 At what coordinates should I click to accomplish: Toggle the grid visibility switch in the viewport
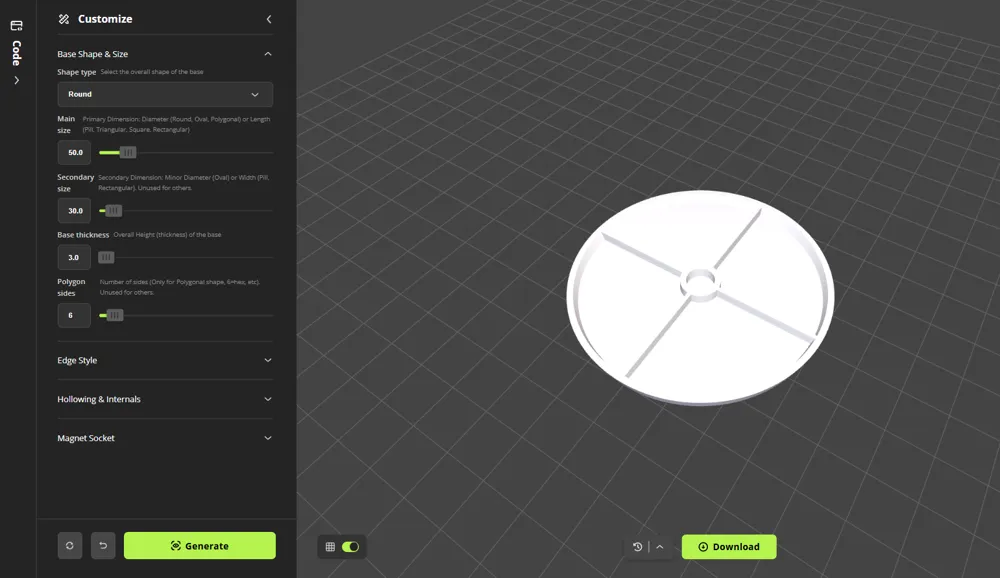pyautogui.click(x=352, y=547)
